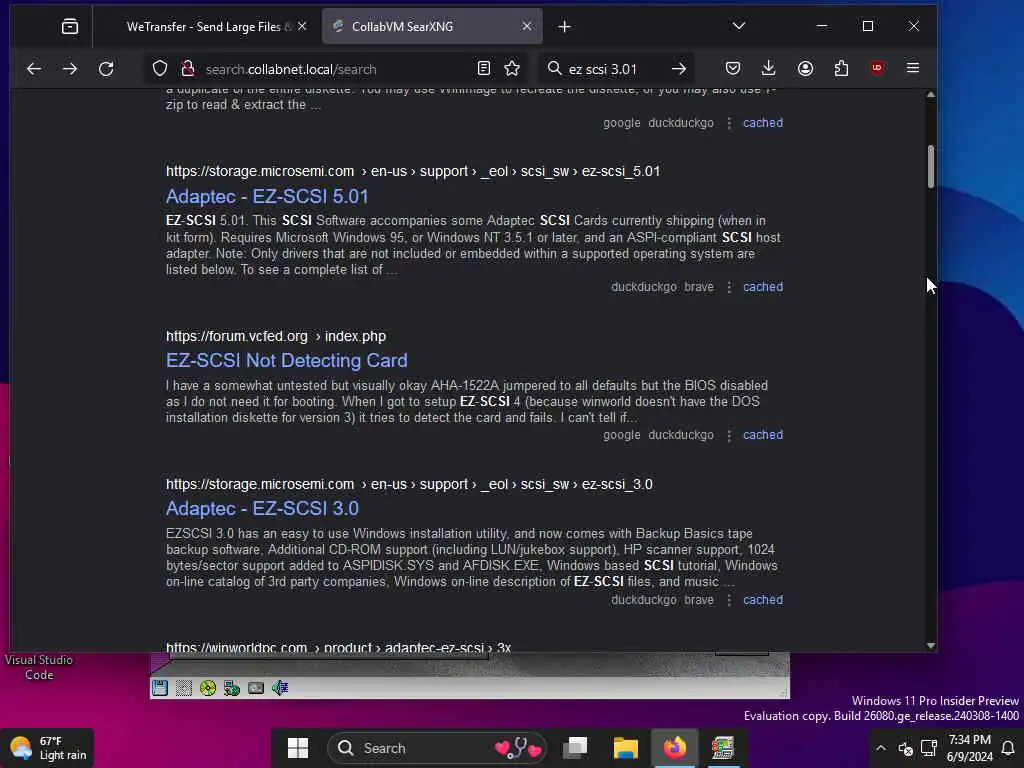The width and height of the screenshot is (1024, 768).
Task: Click the checkered second icon in background window
Action: pyautogui.click(x=184, y=688)
